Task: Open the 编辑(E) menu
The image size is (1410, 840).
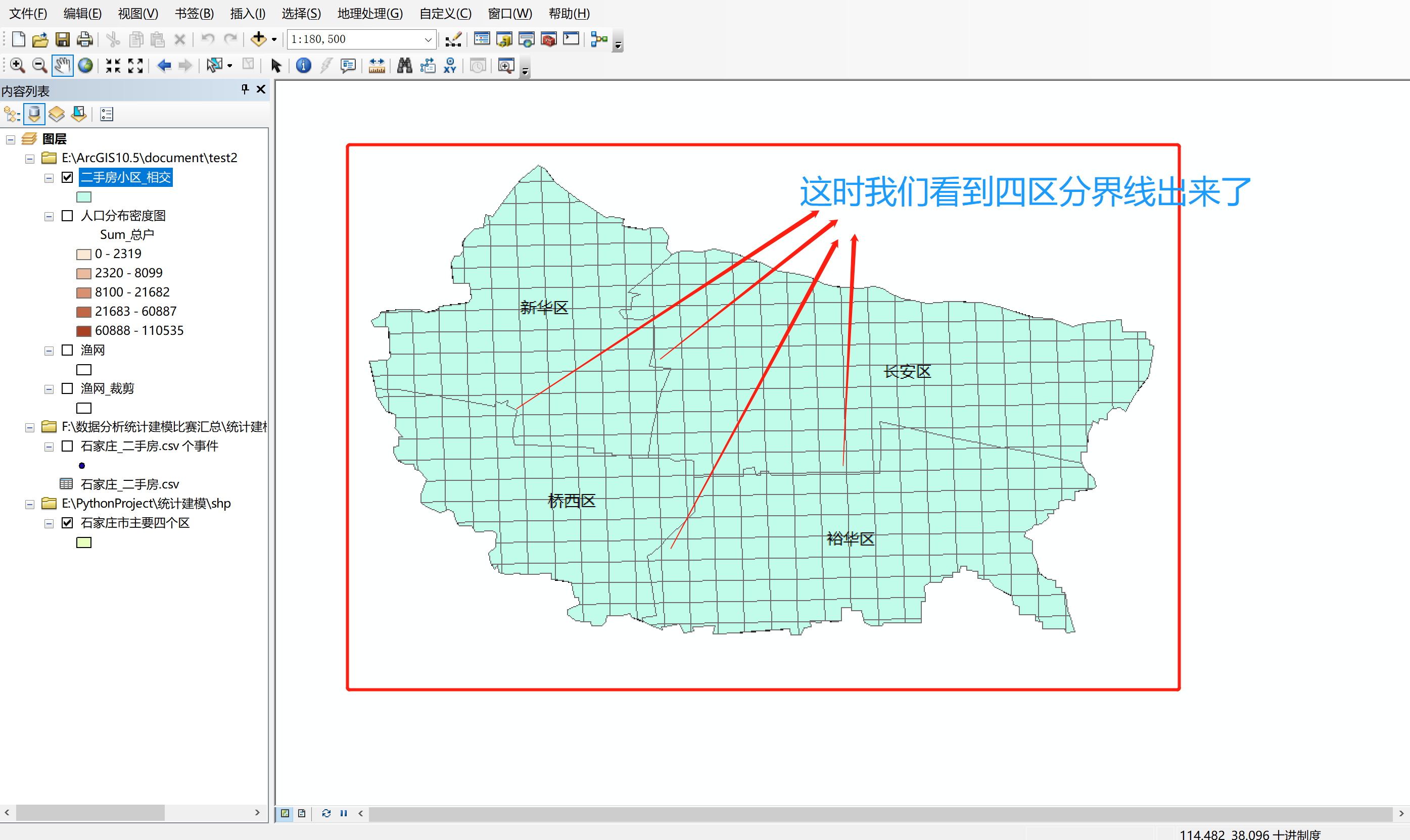Action: [83, 13]
